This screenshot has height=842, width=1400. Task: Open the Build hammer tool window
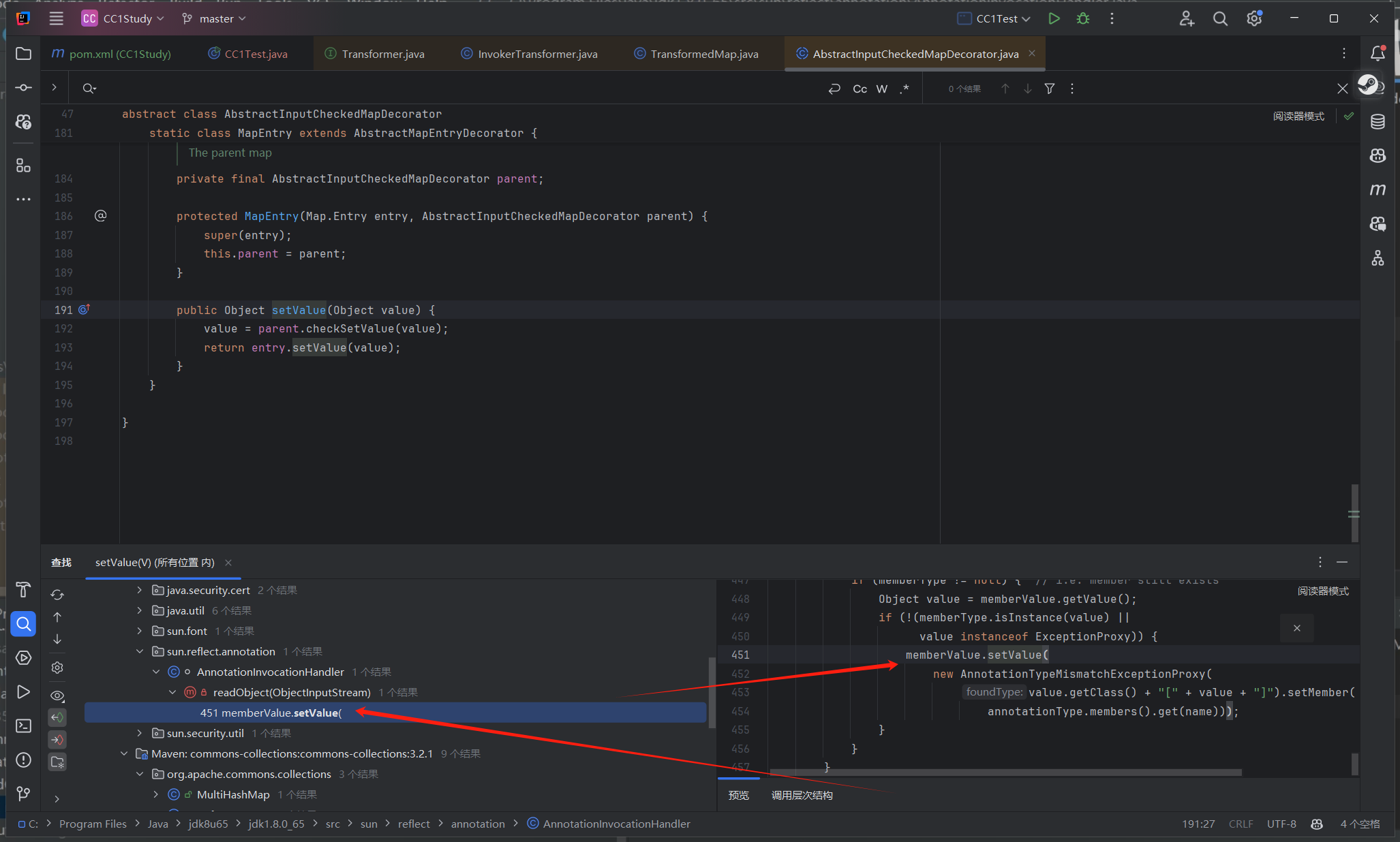pyautogui.click(x=23, y=589)
